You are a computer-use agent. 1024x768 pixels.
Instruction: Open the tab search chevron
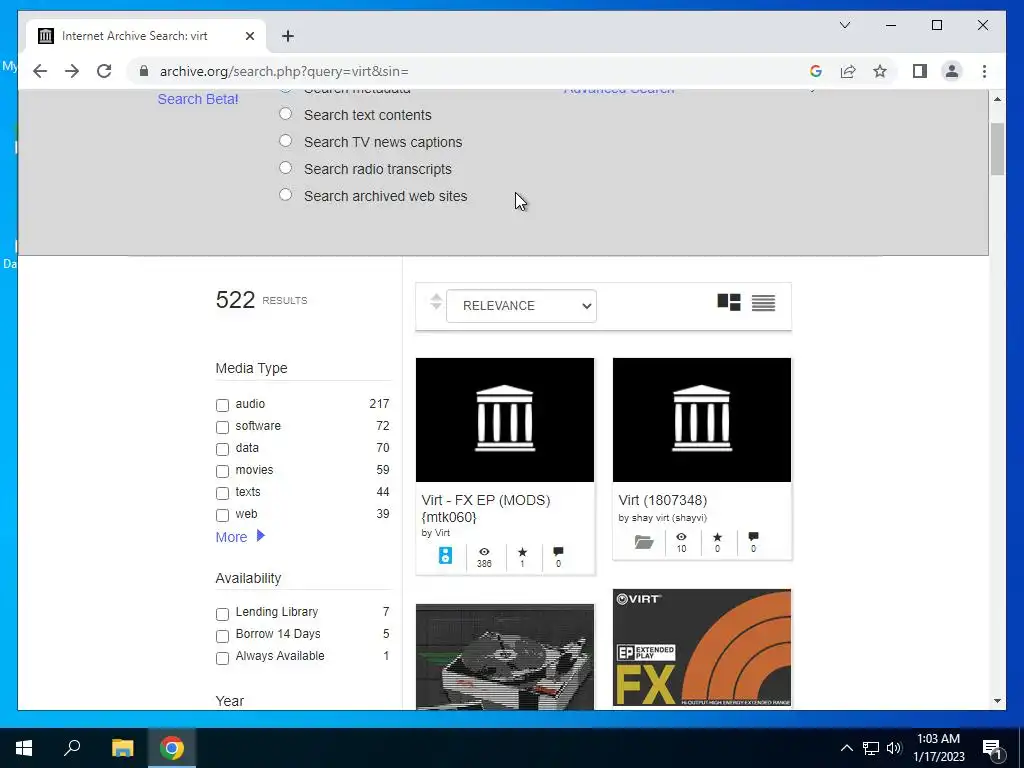[844, 25]
